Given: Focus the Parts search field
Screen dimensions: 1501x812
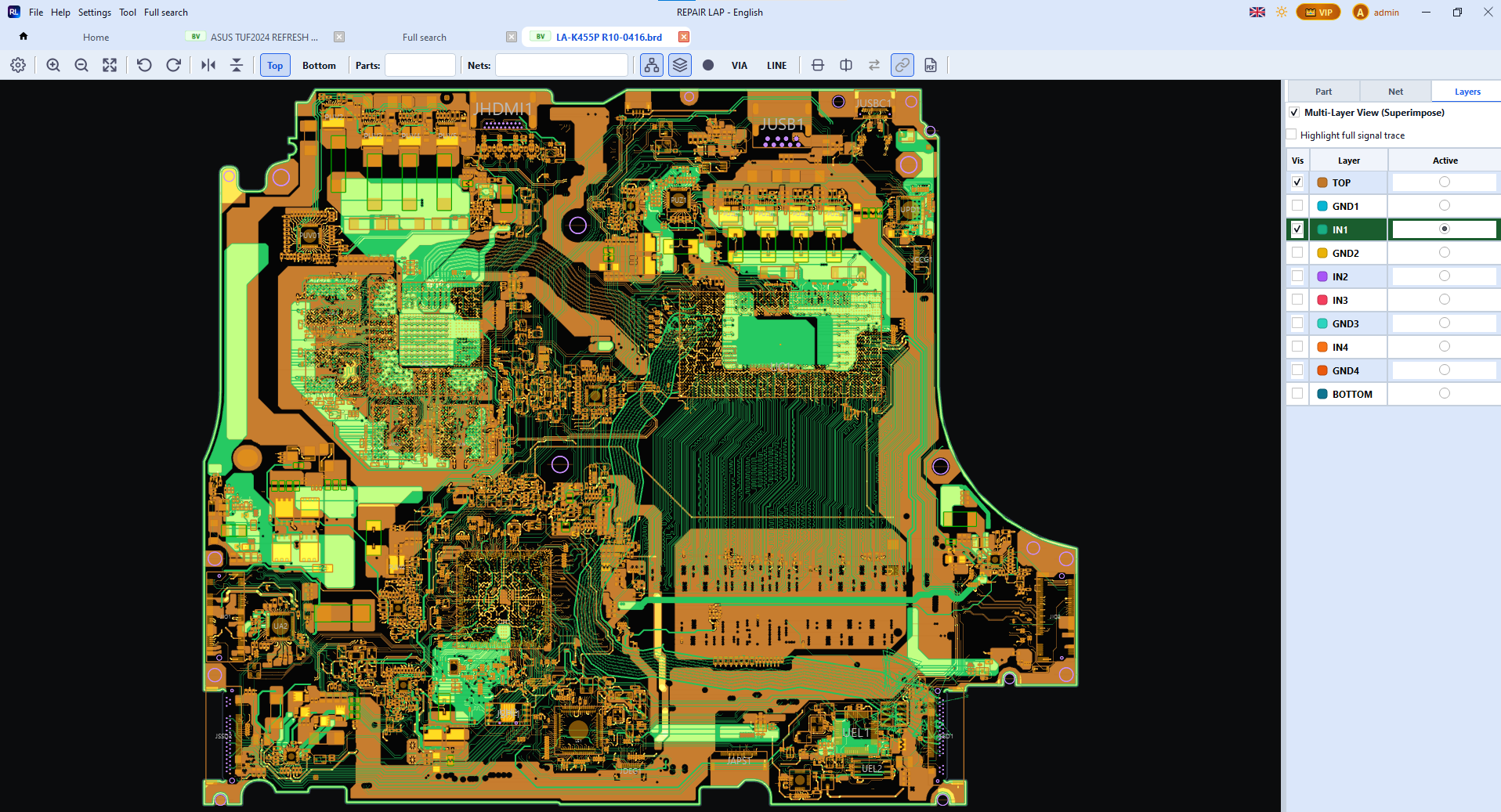Looking at the screenshot, I should [420, 66].
